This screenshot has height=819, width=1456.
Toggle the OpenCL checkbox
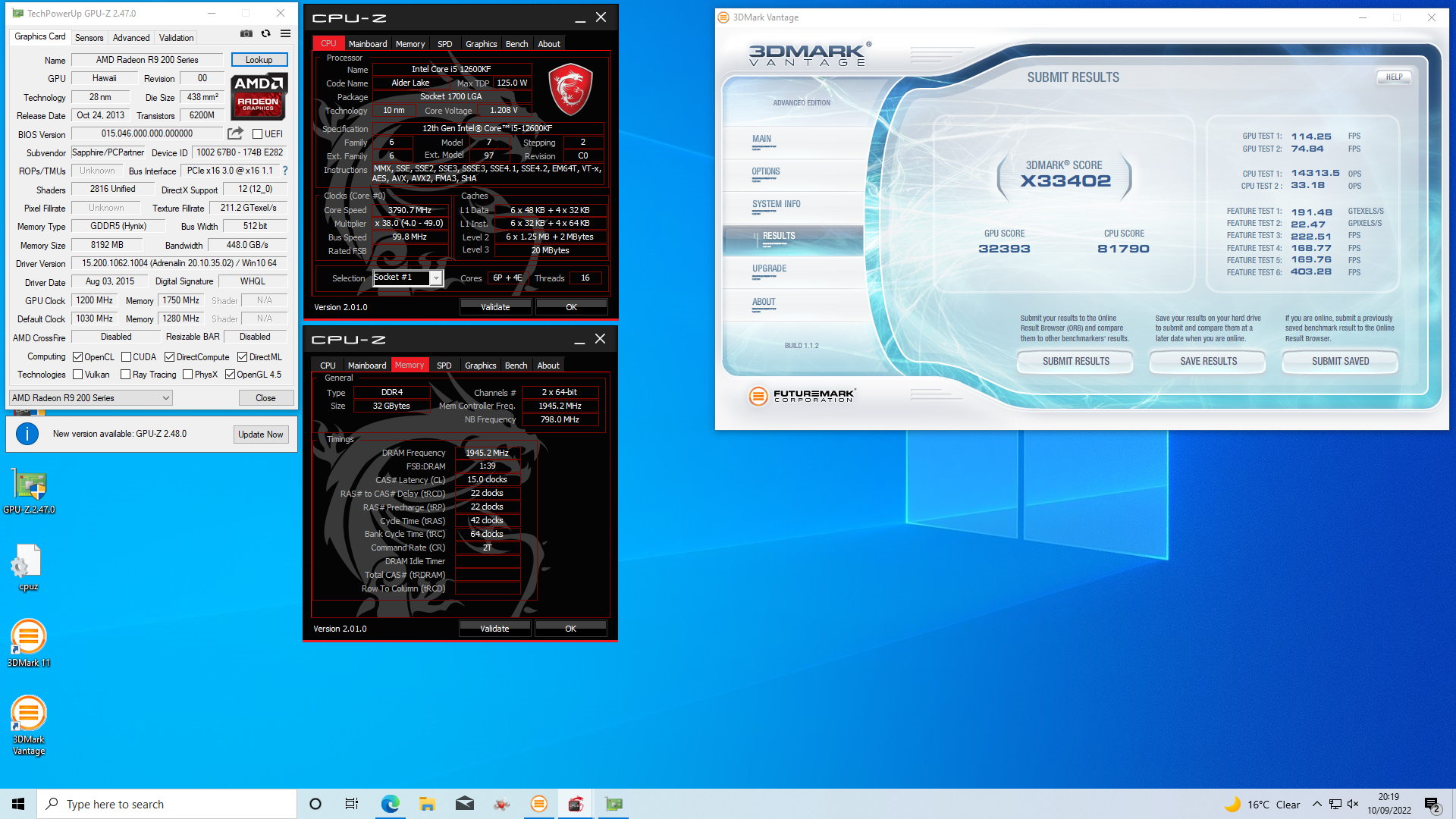pyautogui.click(x=77, y=357)
